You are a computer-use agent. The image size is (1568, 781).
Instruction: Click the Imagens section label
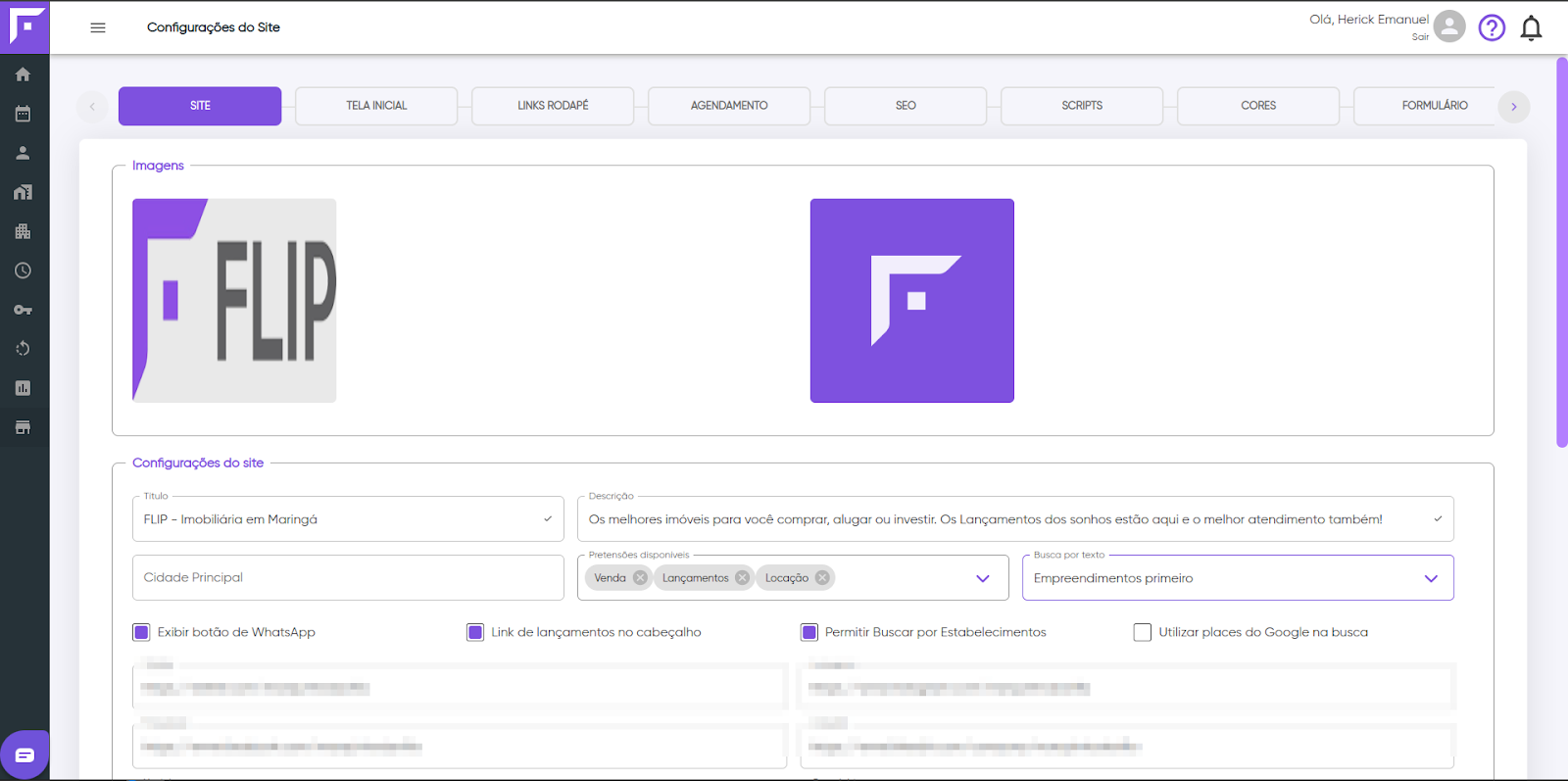click(158, 166)
